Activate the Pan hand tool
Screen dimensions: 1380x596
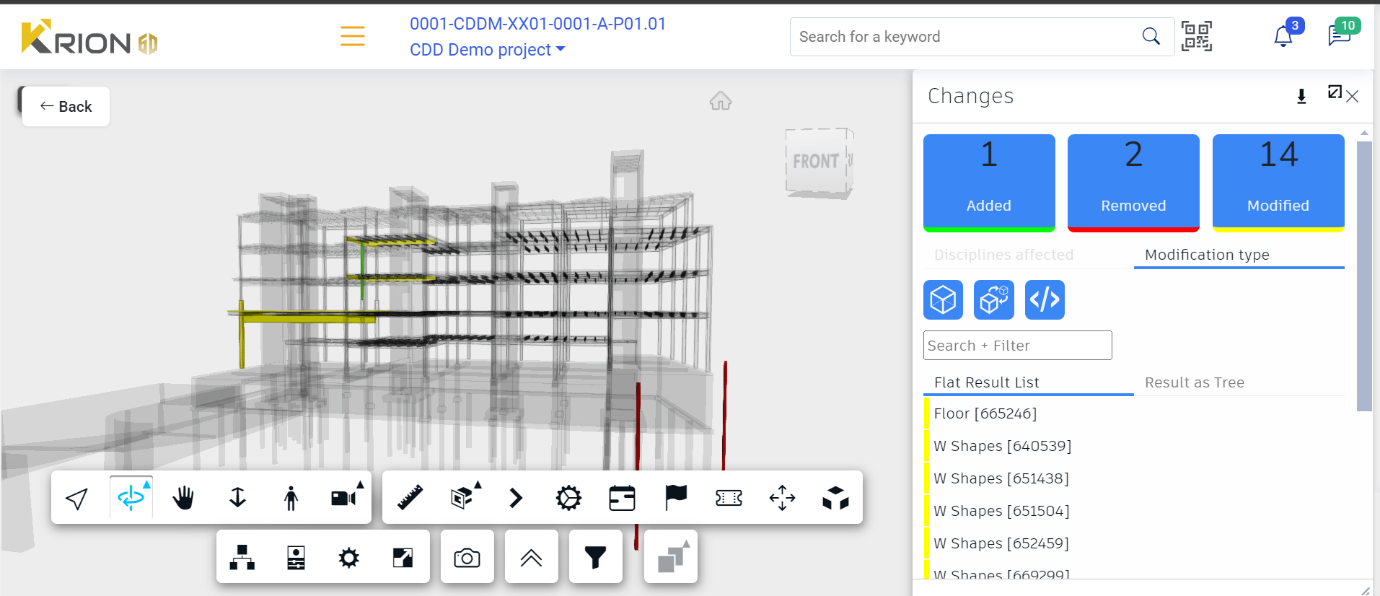(184, 498)
